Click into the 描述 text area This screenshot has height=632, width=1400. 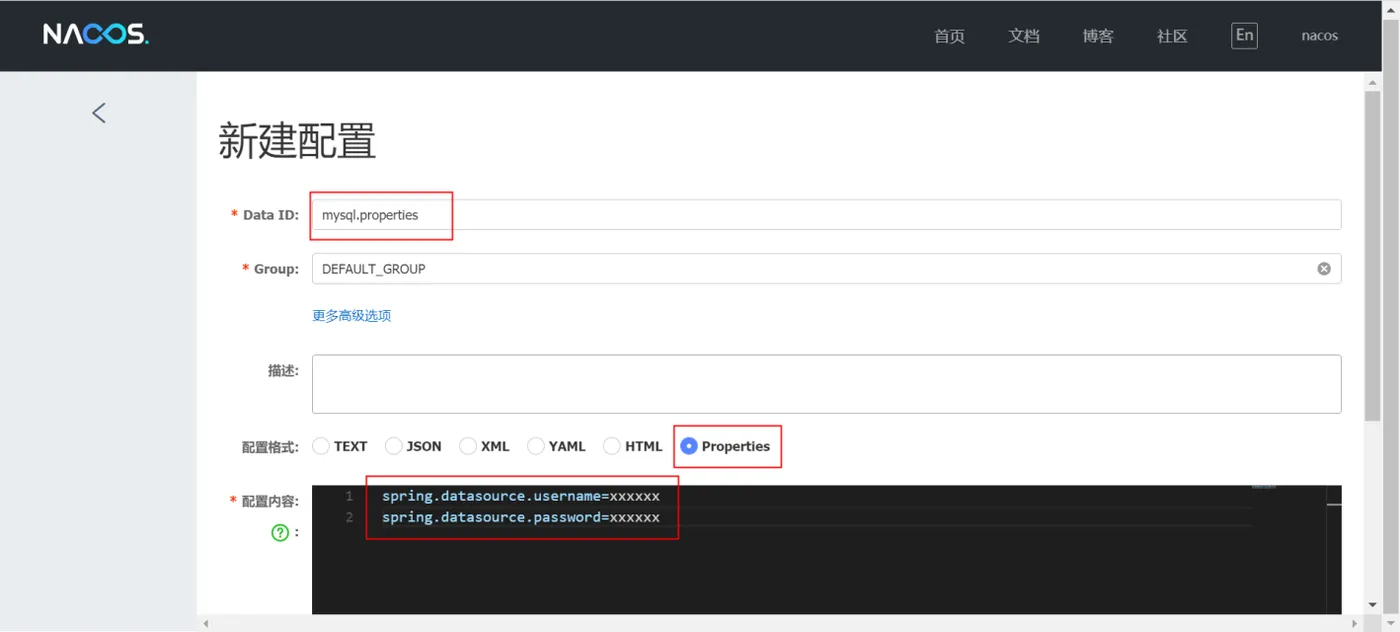(826, 384)
